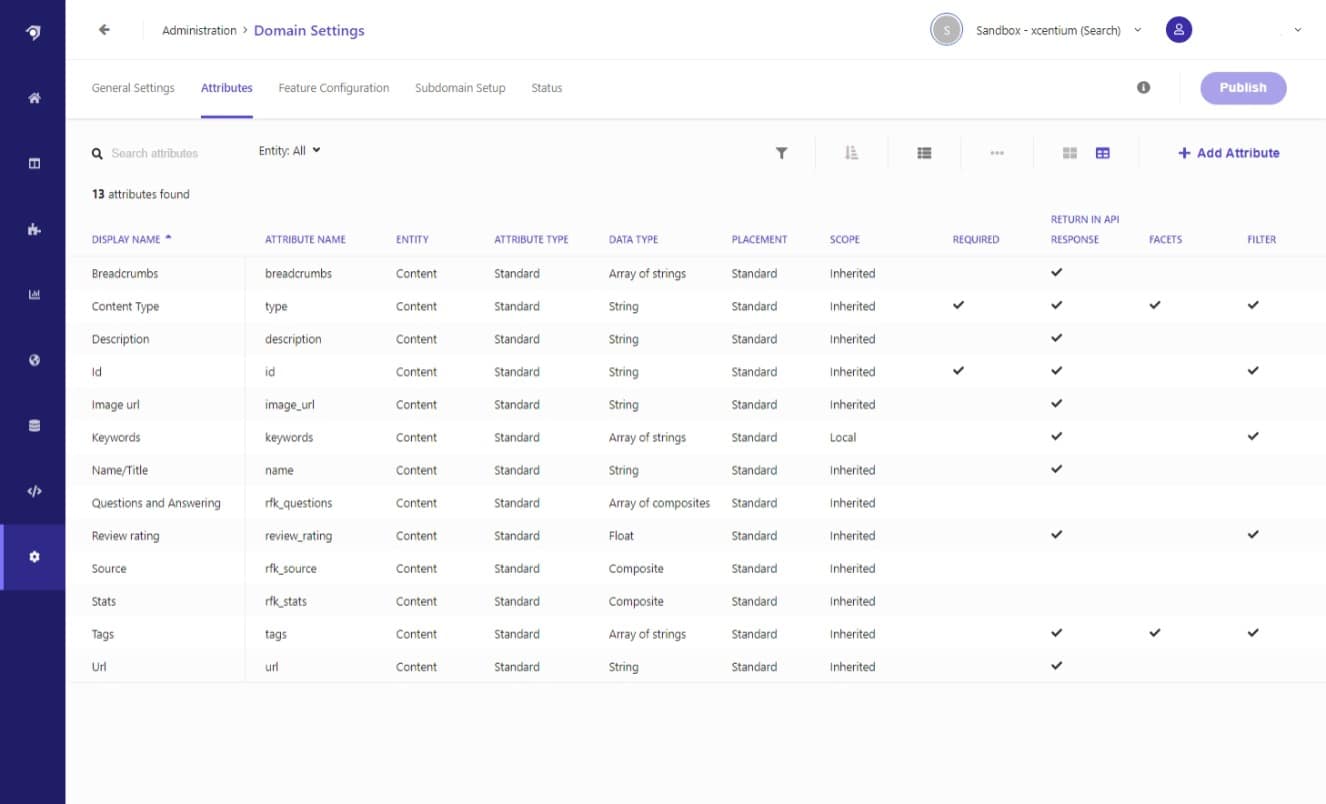
Task: Select the Attributes tab
Action: (227, 88)
